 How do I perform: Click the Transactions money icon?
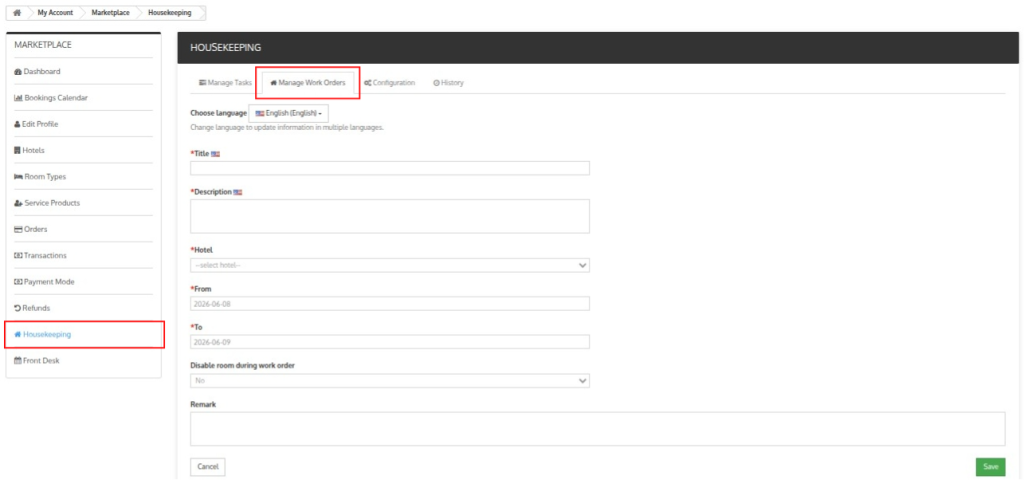pos(18,255)
